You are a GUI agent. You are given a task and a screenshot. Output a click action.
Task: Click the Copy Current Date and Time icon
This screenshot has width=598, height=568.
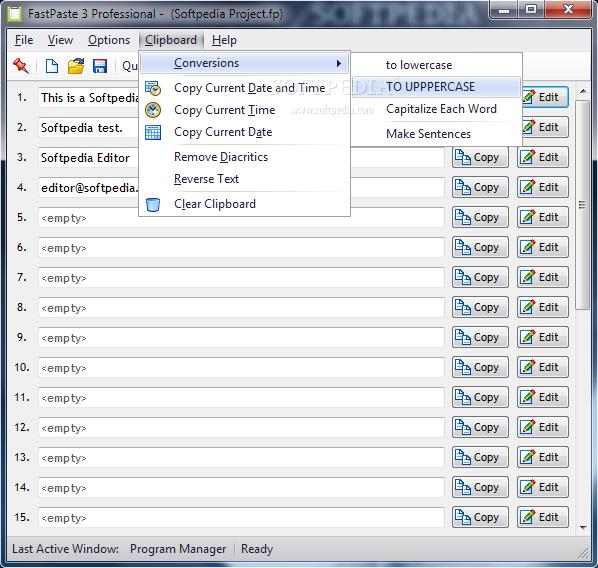tap(153, 88)
